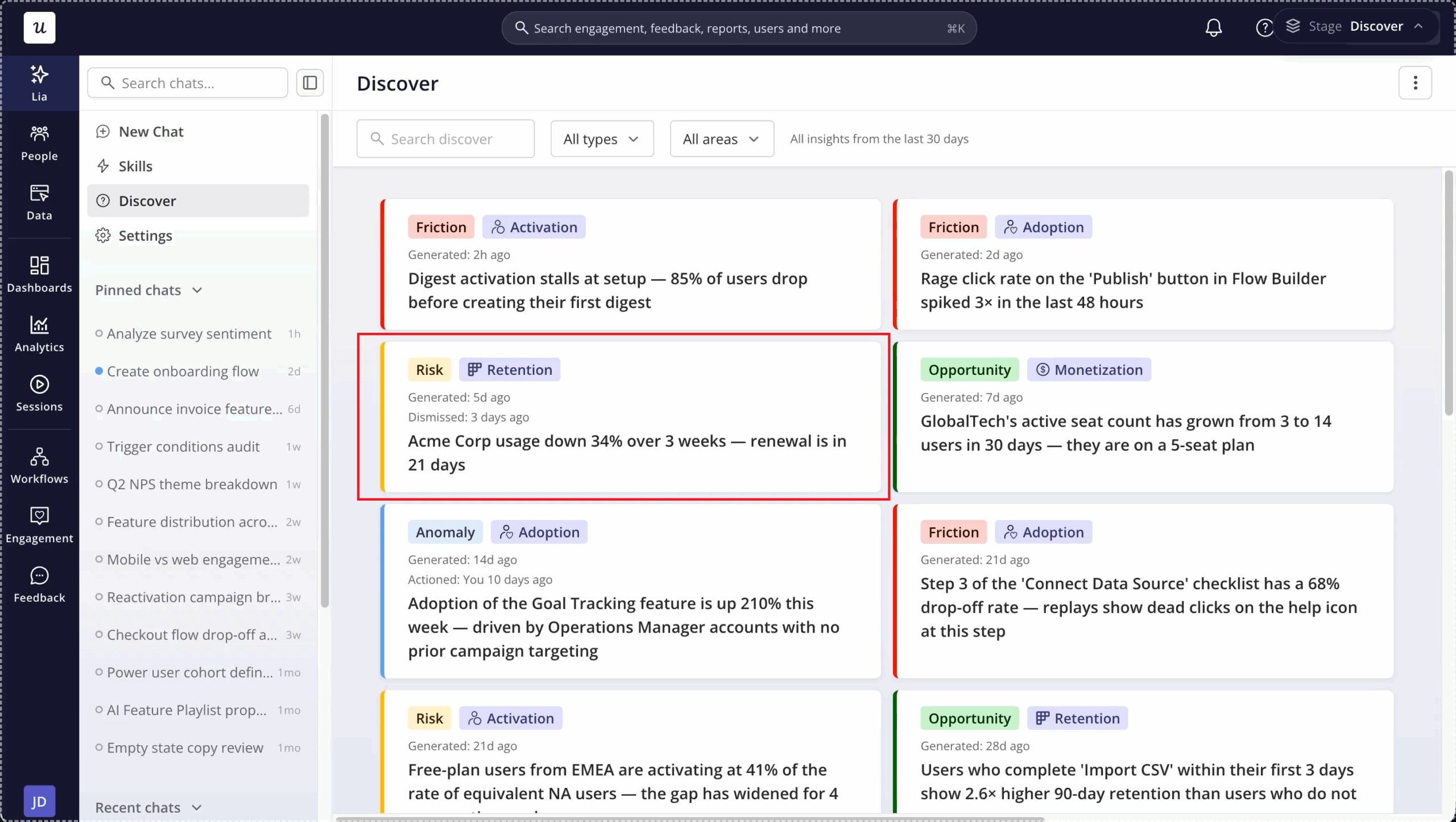Screen dimensions: 1456x822
Task: Open the Checkout flow drop-off chat
Action: click(x=198, y=635)
